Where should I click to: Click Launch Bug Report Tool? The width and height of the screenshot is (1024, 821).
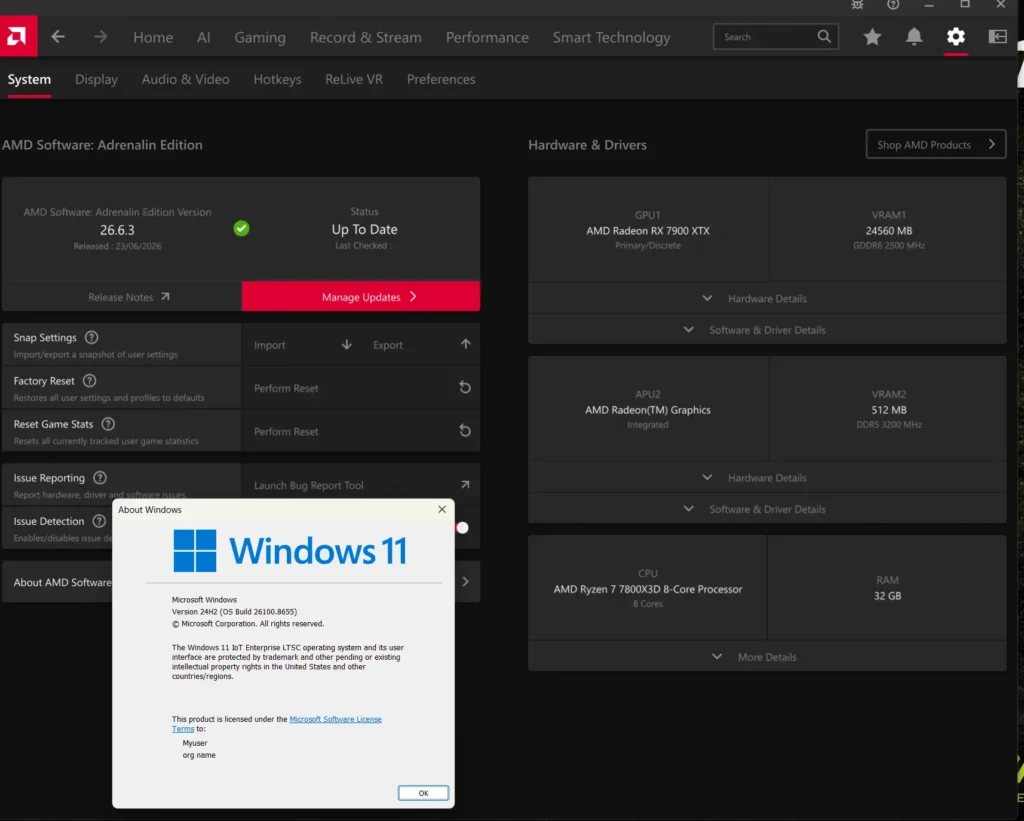[308, 485]
